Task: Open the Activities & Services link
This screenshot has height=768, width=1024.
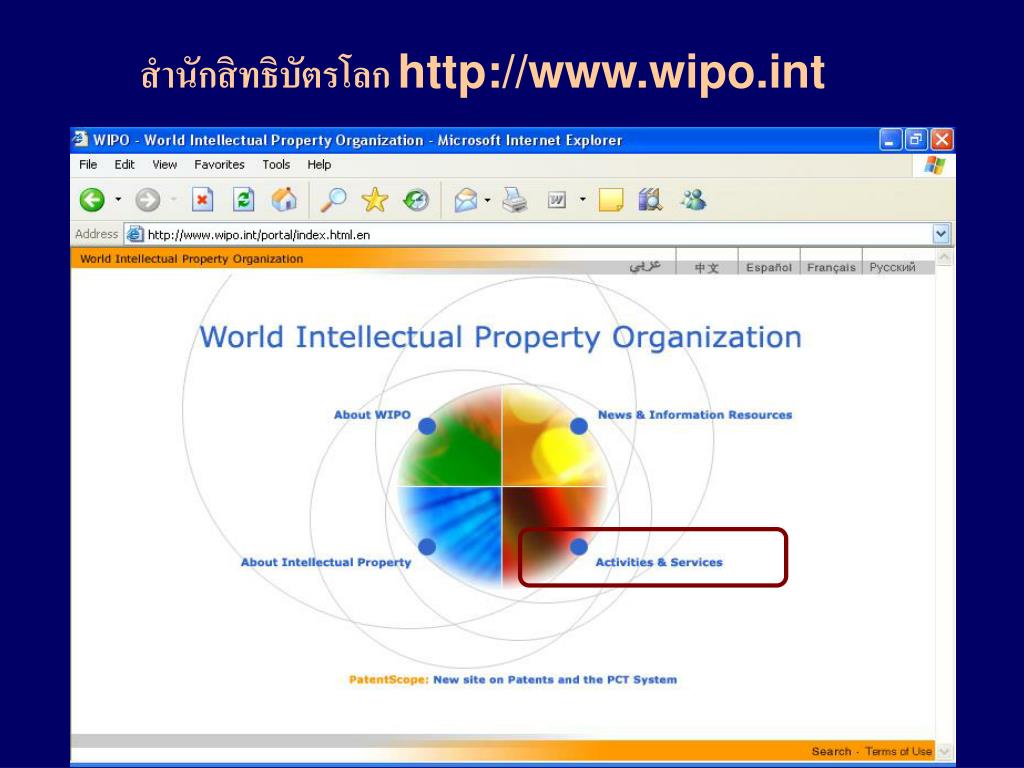Action: click(x=659, y=562)
